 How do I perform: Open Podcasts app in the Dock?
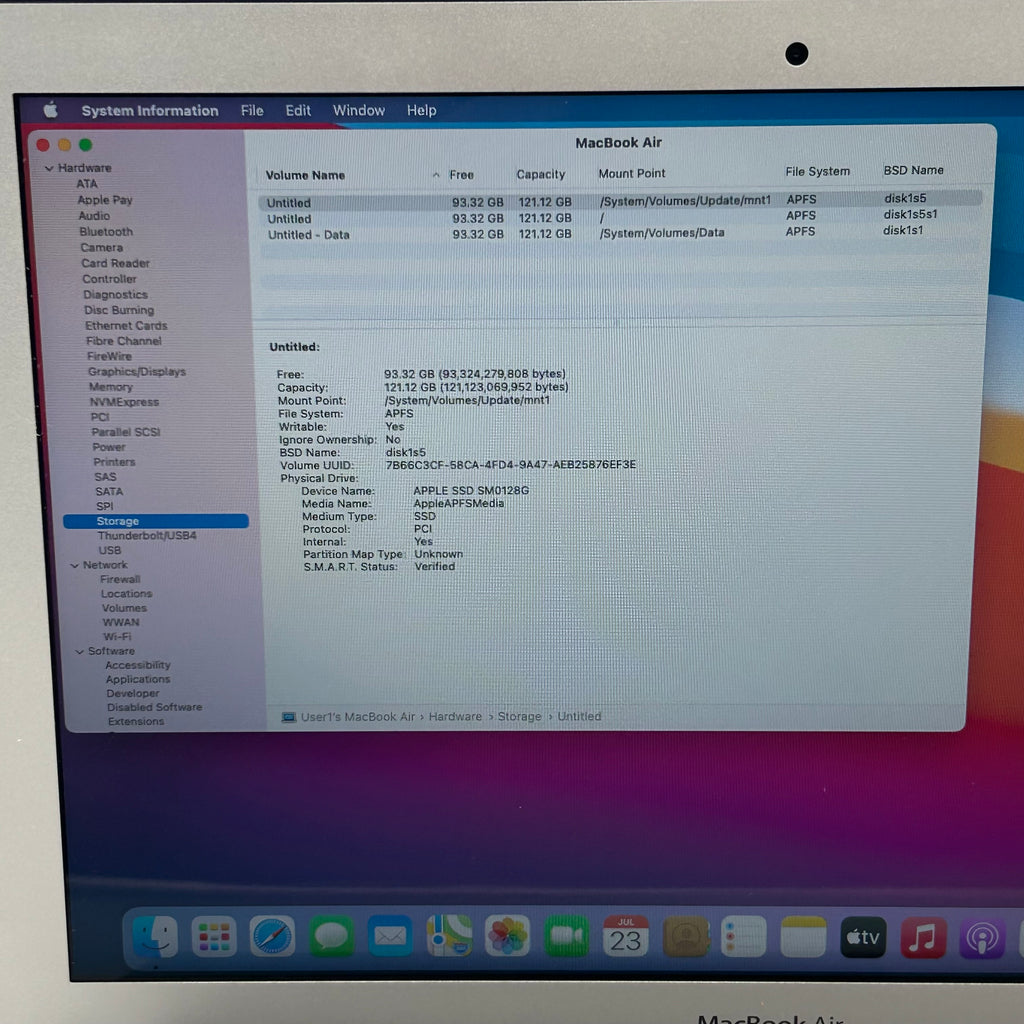(x=982, y=937)
